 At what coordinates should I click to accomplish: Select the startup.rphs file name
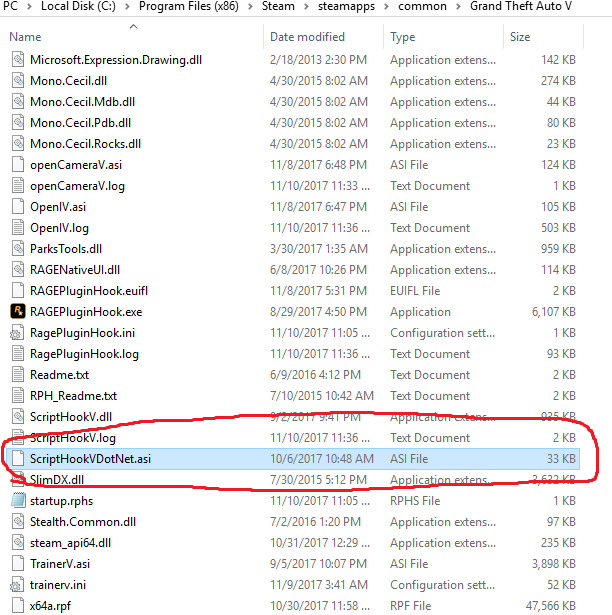[x=62, y=501]
